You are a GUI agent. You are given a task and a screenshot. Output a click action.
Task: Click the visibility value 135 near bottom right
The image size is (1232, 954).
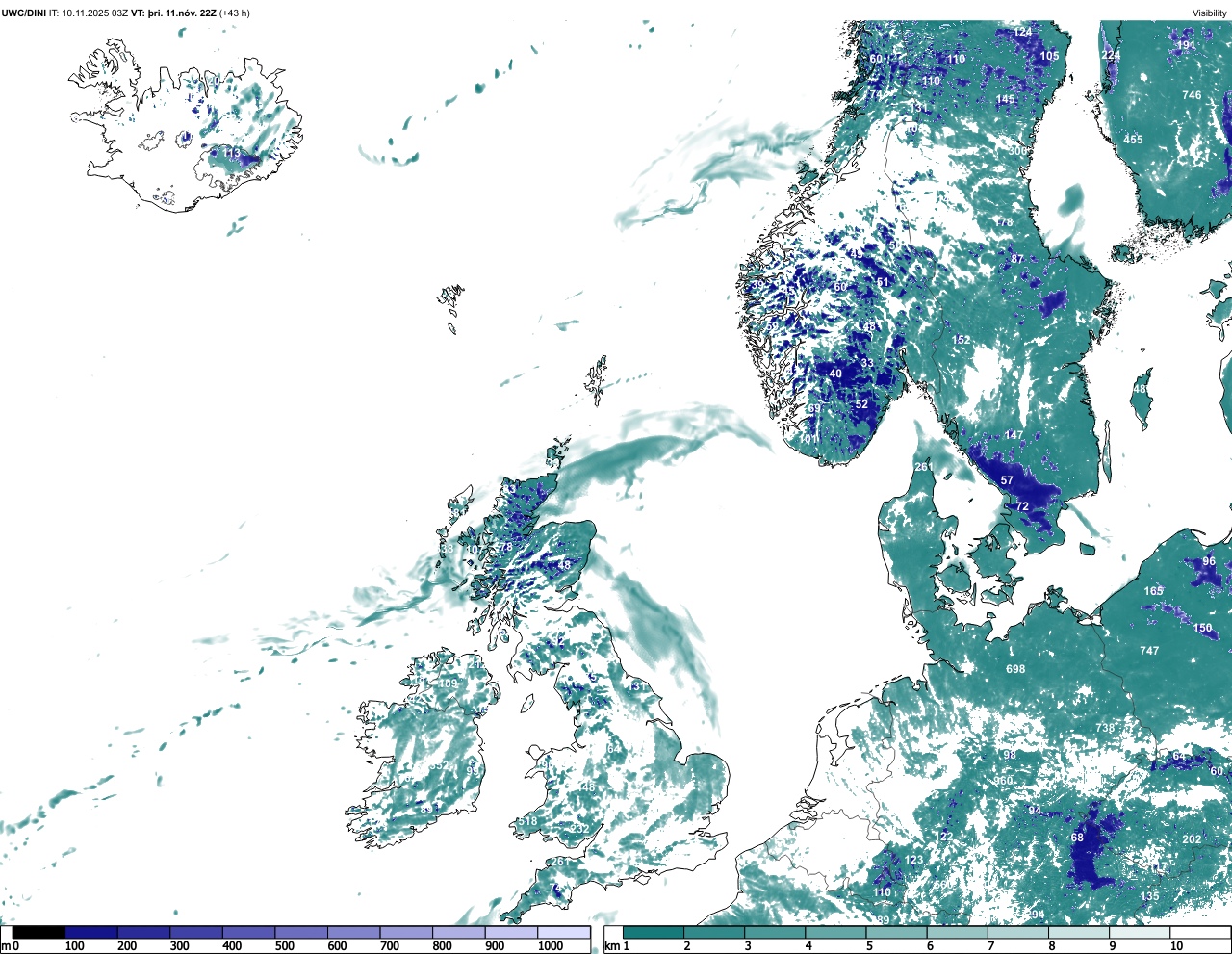(1149, 896)
